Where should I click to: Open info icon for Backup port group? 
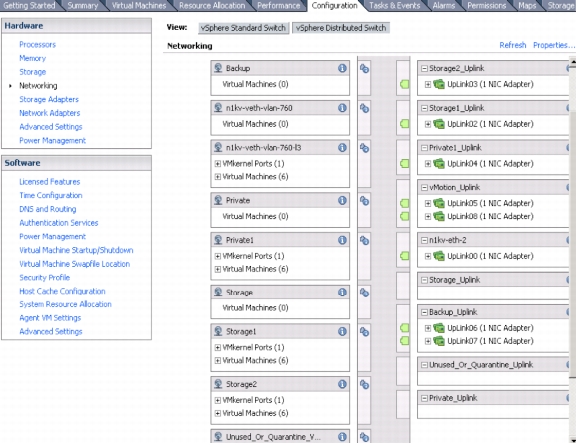point(342,68)
